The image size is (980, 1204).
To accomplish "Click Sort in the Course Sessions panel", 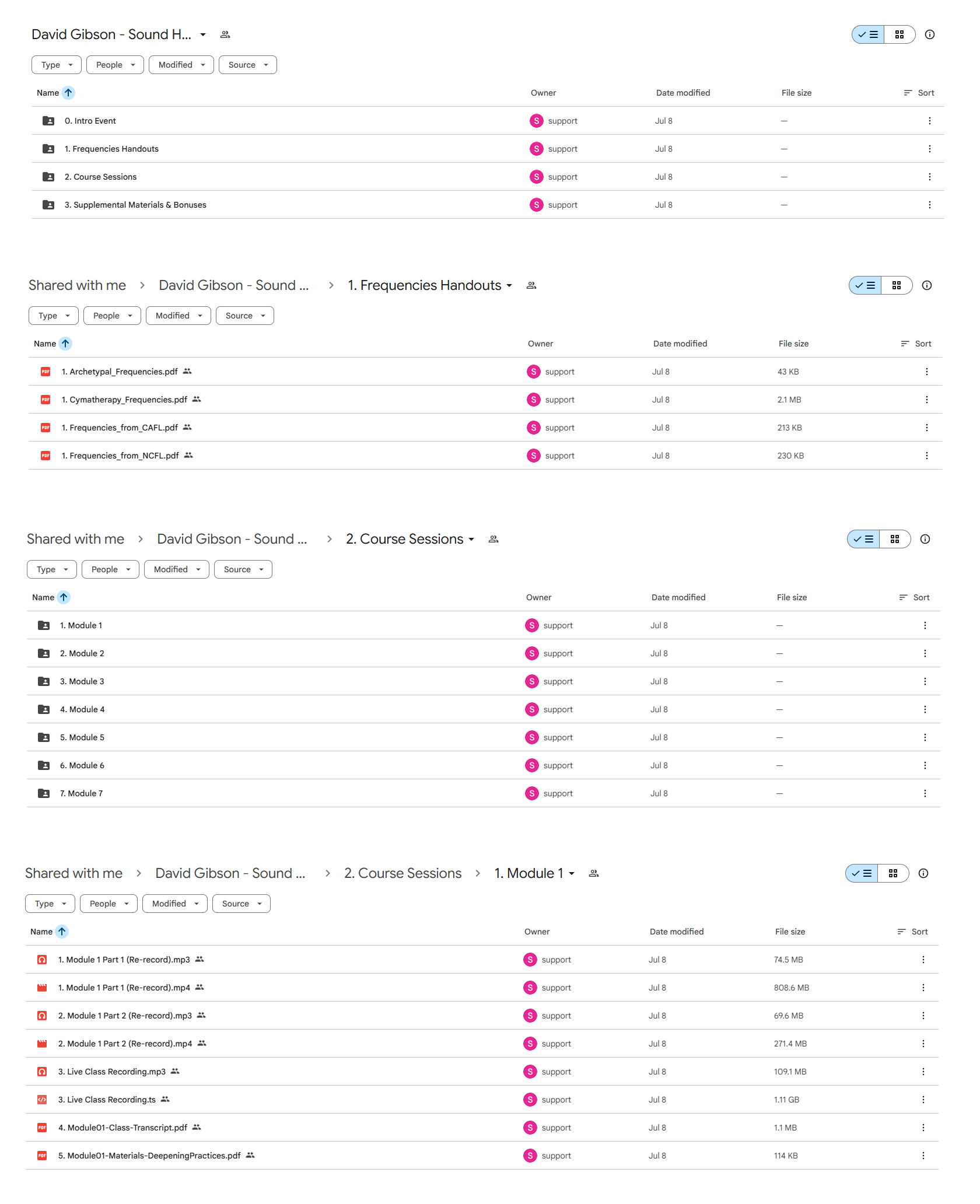I will point(914,597).
